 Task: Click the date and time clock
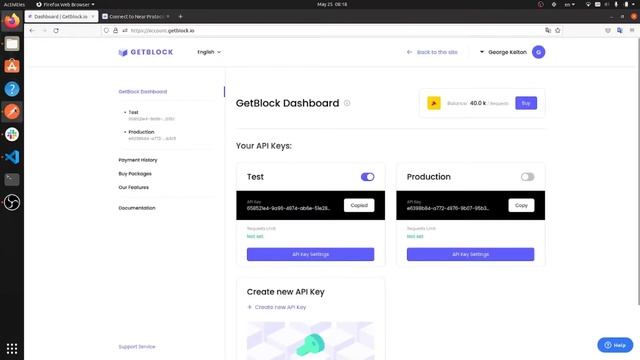pyautogui.click(x=332, y=4)
